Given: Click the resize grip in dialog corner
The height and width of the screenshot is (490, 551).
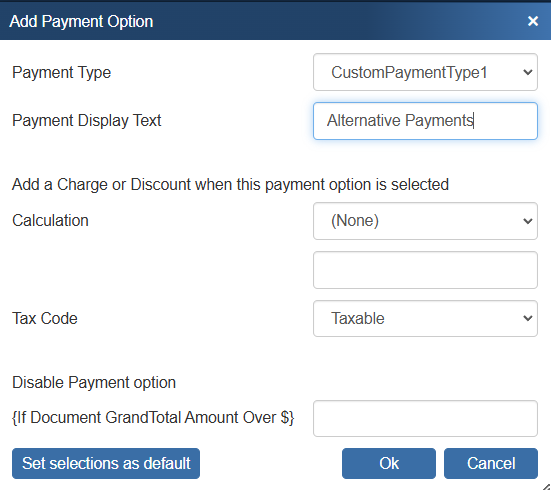Looking at the screenshot, I should coord(546,486).
